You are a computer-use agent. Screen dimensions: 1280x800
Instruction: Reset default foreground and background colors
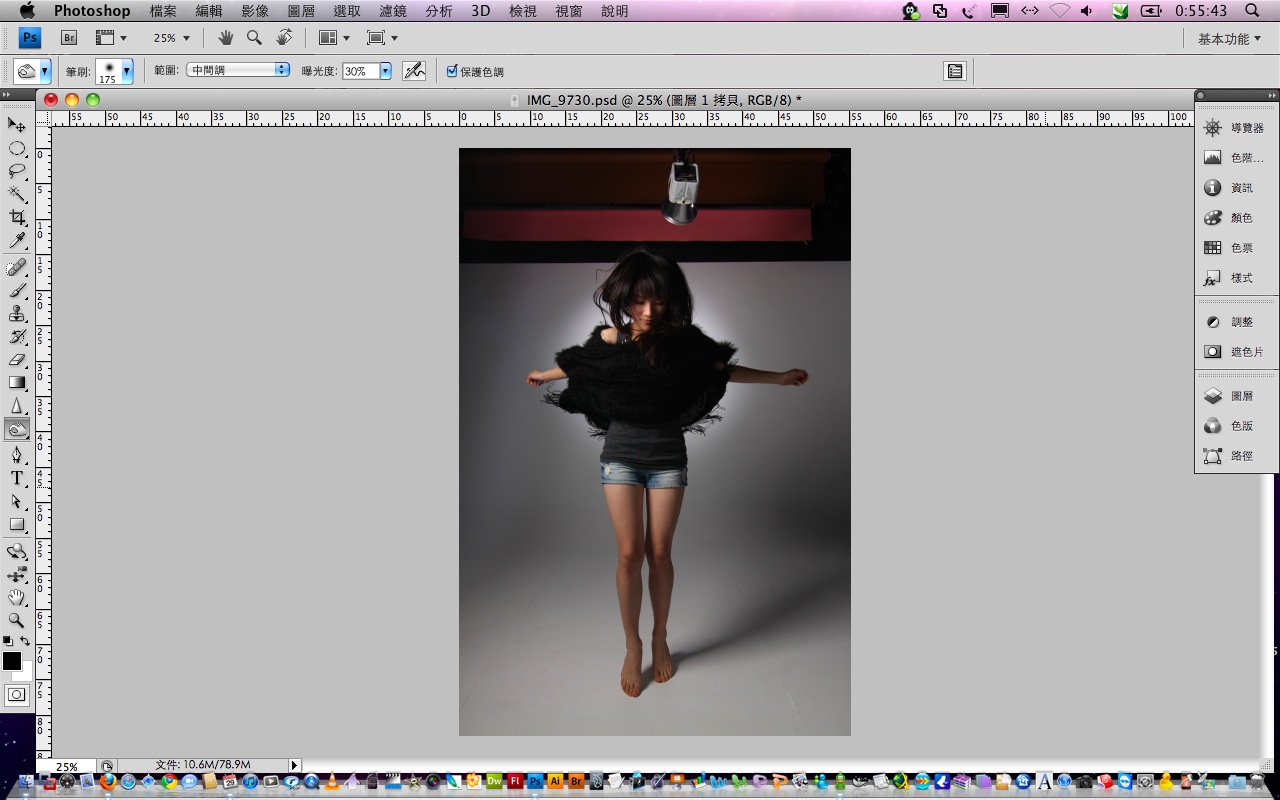click(8, 641)
